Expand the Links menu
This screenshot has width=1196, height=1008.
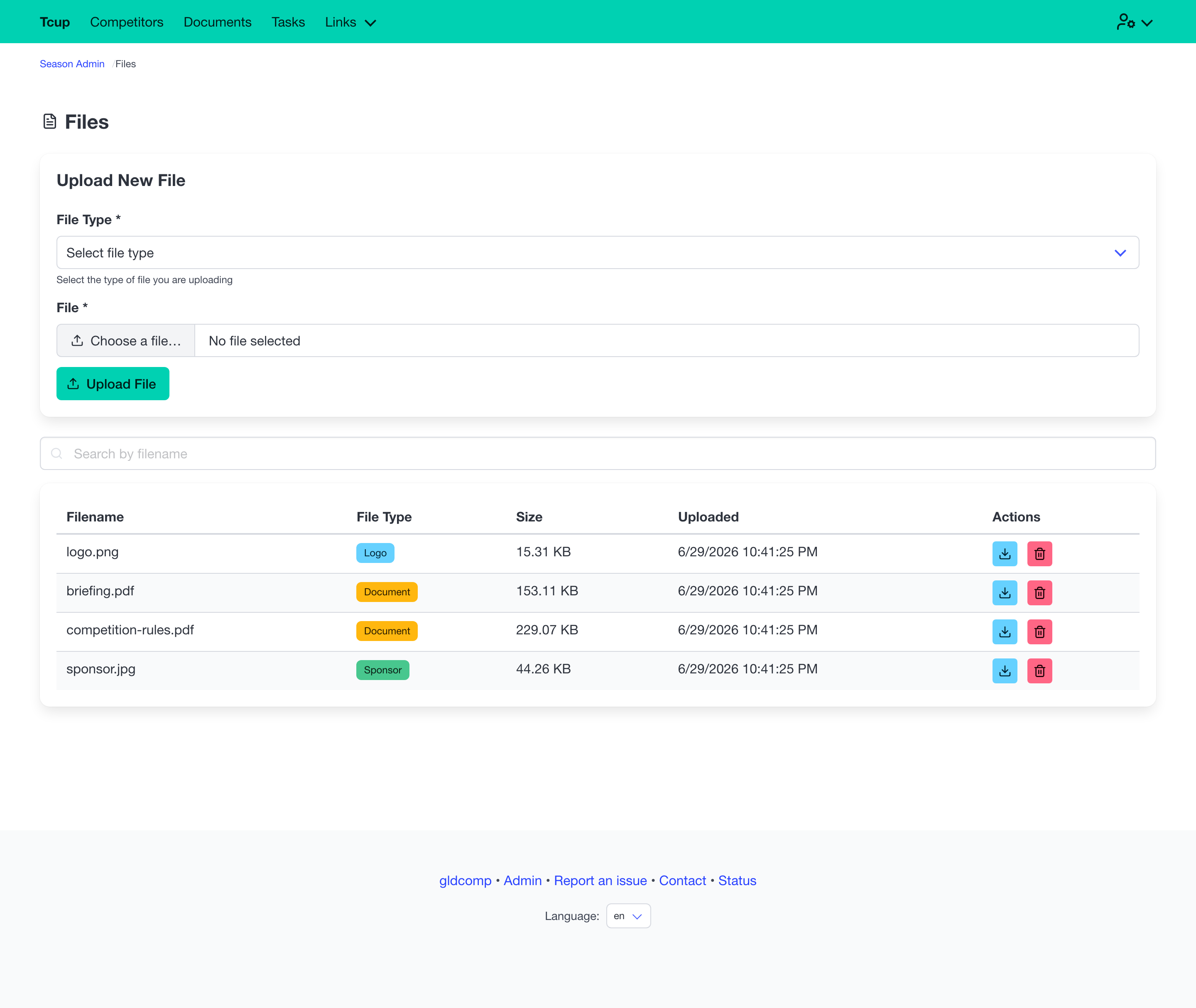tap(350, 22)
